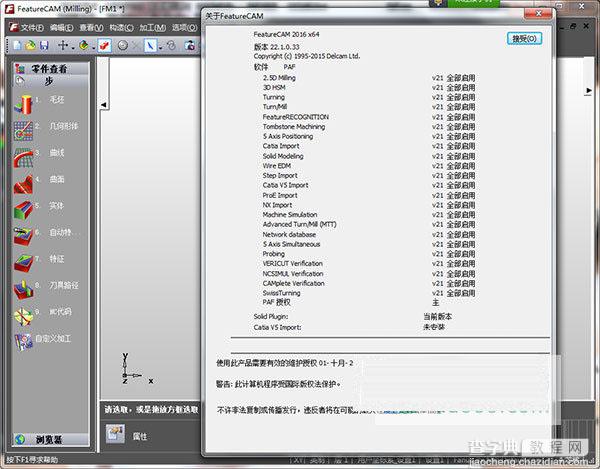Click the 版本 22.1.0.33 version text
This screenshot has height=469, width=600.
(277, 47)
